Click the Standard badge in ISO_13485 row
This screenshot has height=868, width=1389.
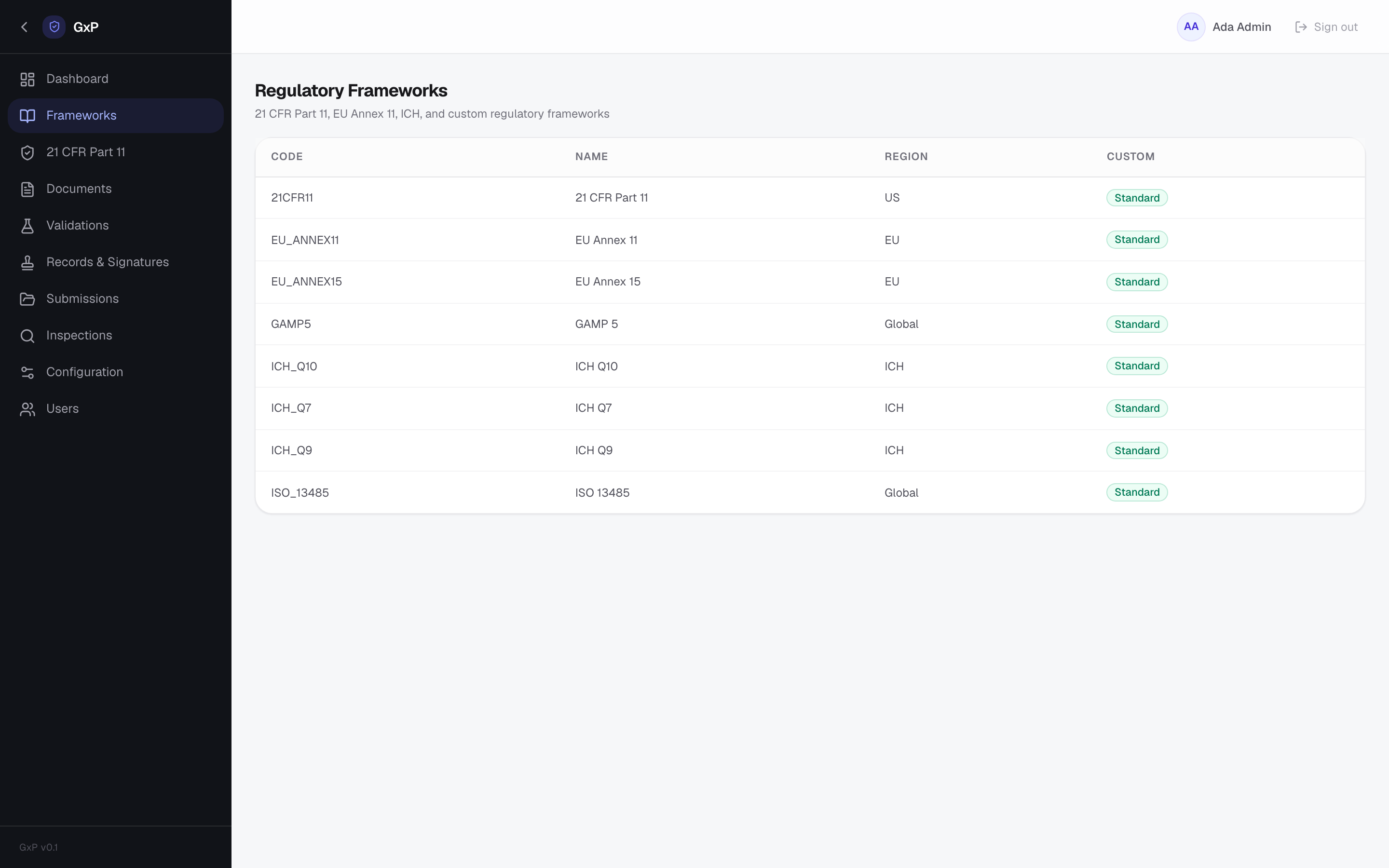coord(1136,492)
